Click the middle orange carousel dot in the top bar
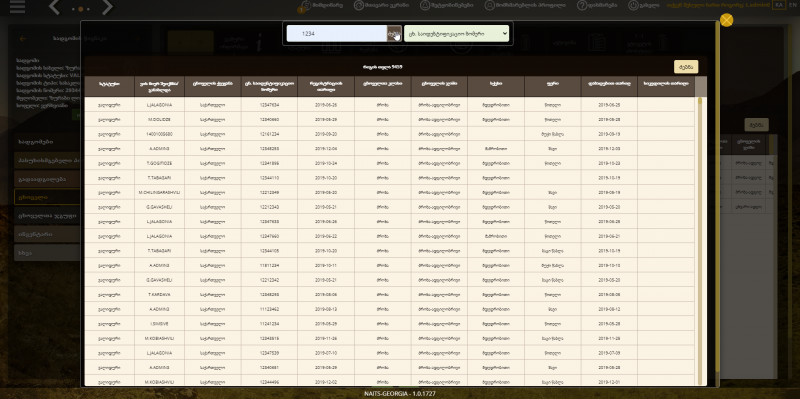This screenshot has width=800, height=399. click(x=81, y=9)
